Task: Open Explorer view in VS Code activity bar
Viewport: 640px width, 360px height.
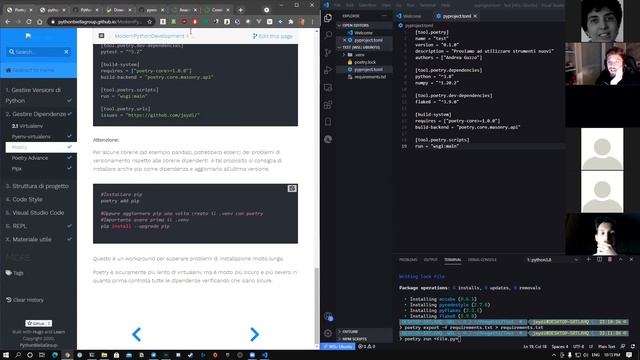Action: [328, 18]
